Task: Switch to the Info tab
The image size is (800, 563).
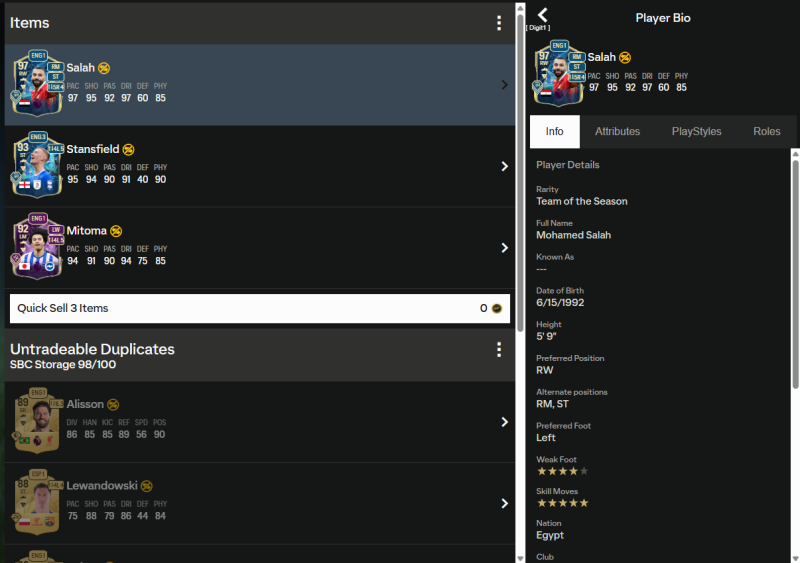Action: (555, 132)
